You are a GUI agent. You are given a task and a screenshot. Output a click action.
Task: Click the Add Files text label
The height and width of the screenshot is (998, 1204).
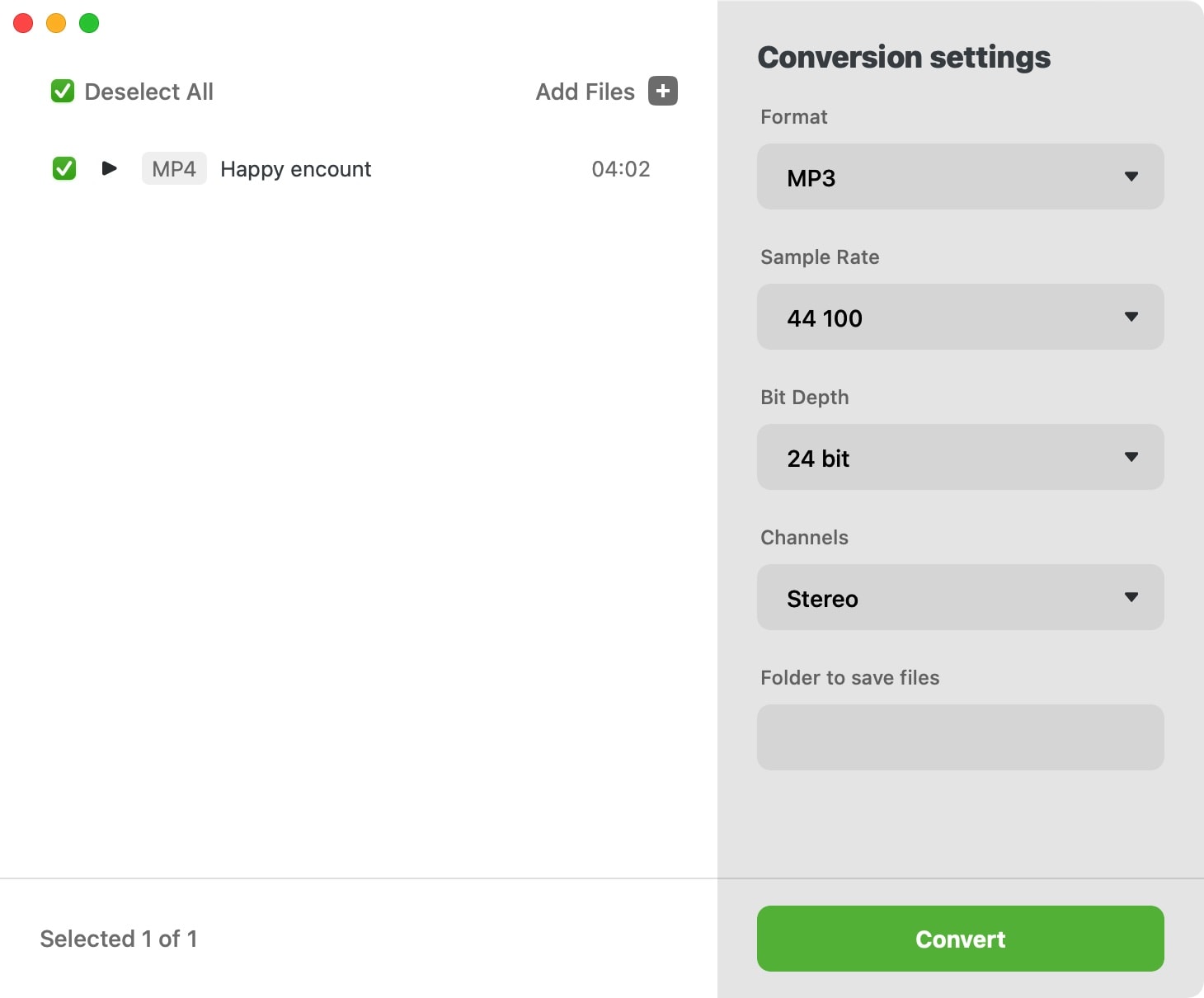click(x=585, y=92)
